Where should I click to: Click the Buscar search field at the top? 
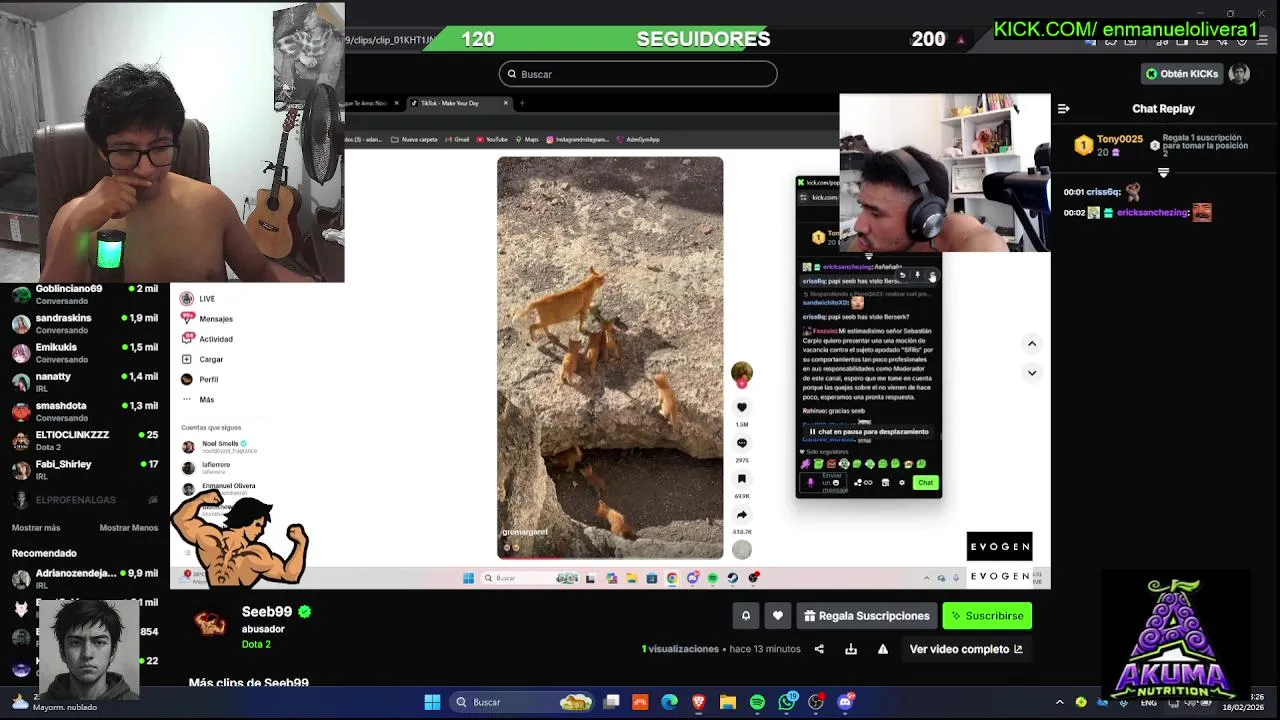tap(638, 74)
